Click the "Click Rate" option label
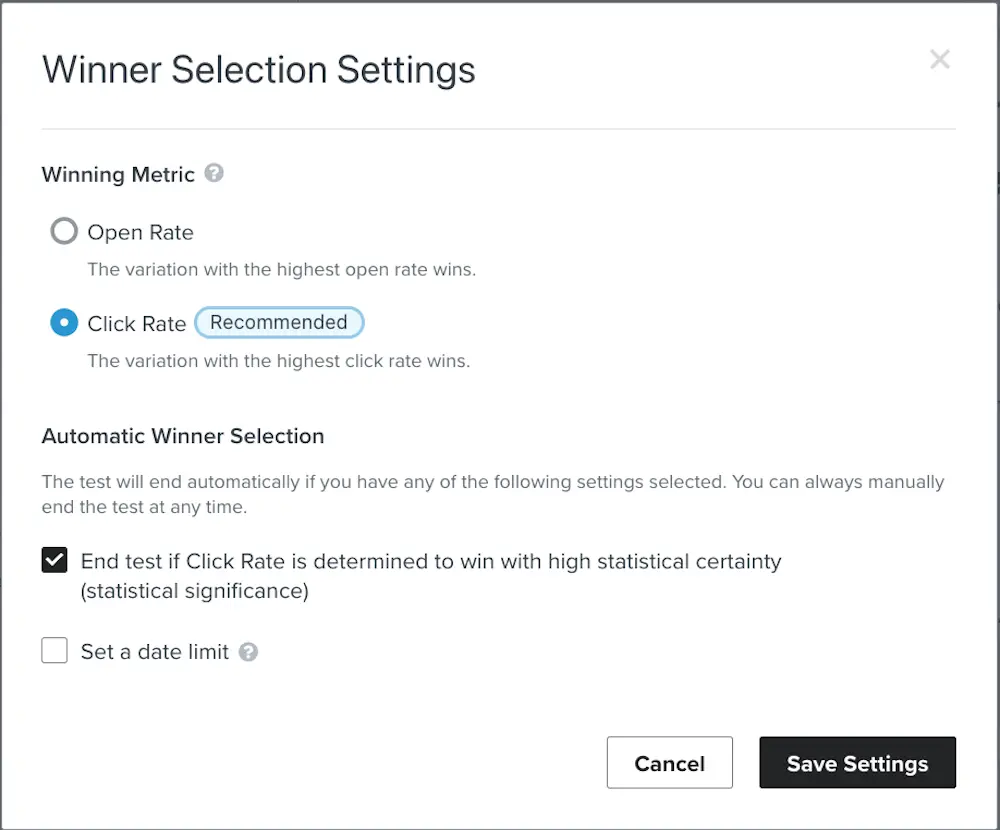Viewport: 1000px width, 830px height. (x=137, y=324)
